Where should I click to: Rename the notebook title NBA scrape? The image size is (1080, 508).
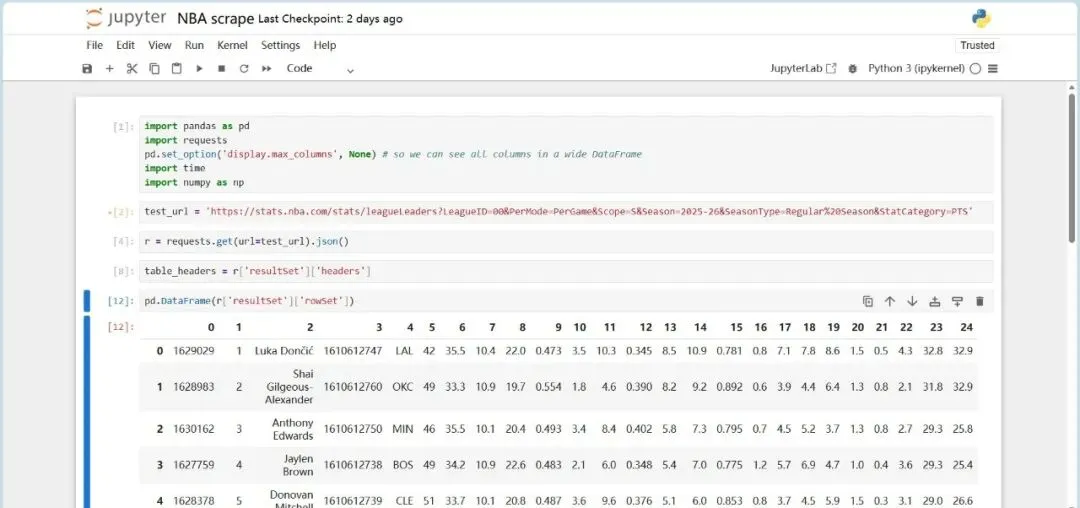(216, 19)
